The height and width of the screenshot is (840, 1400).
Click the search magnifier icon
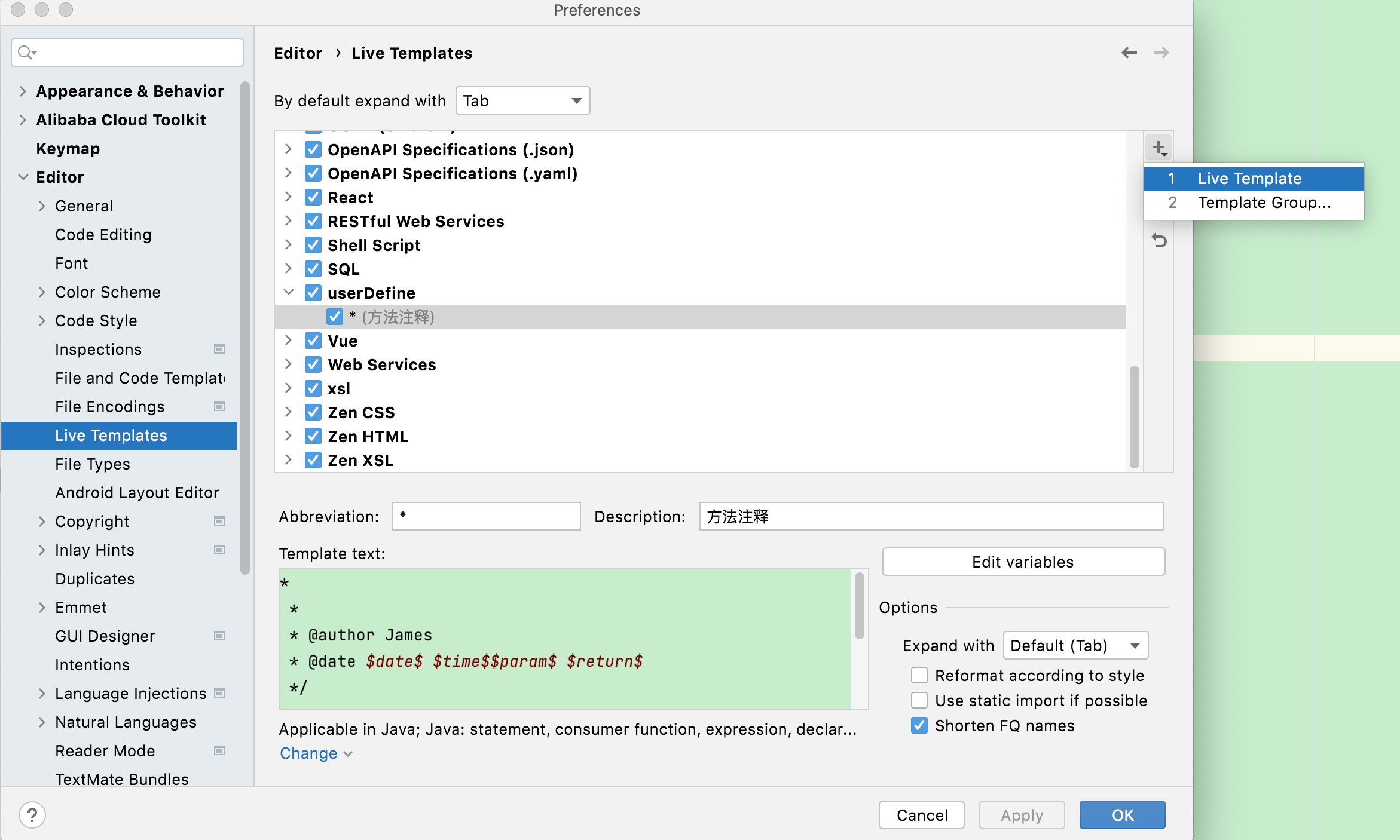click(26, 53)
